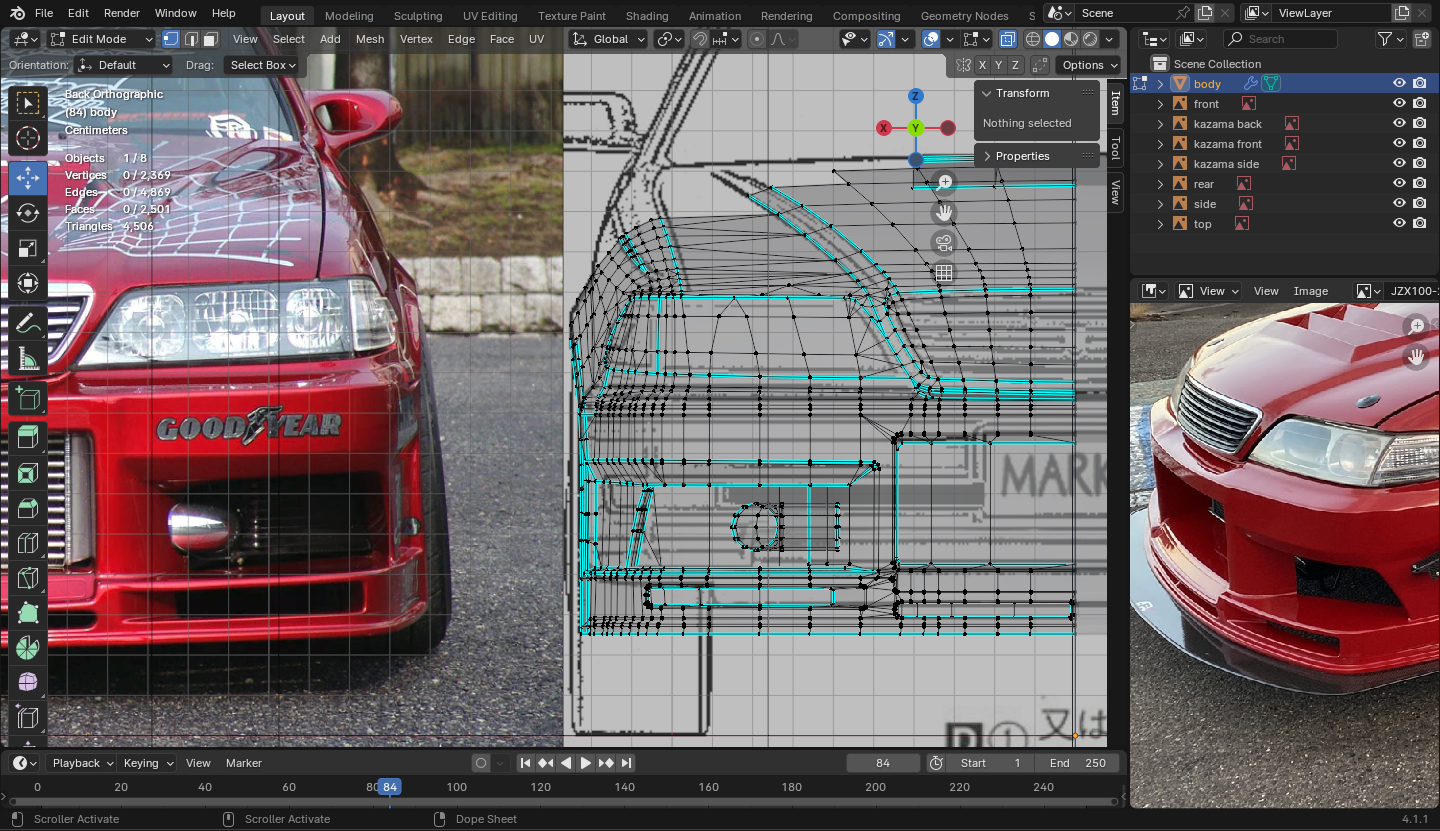Switch orthographic/perspective with grid icon

click(x=944, y=272)
